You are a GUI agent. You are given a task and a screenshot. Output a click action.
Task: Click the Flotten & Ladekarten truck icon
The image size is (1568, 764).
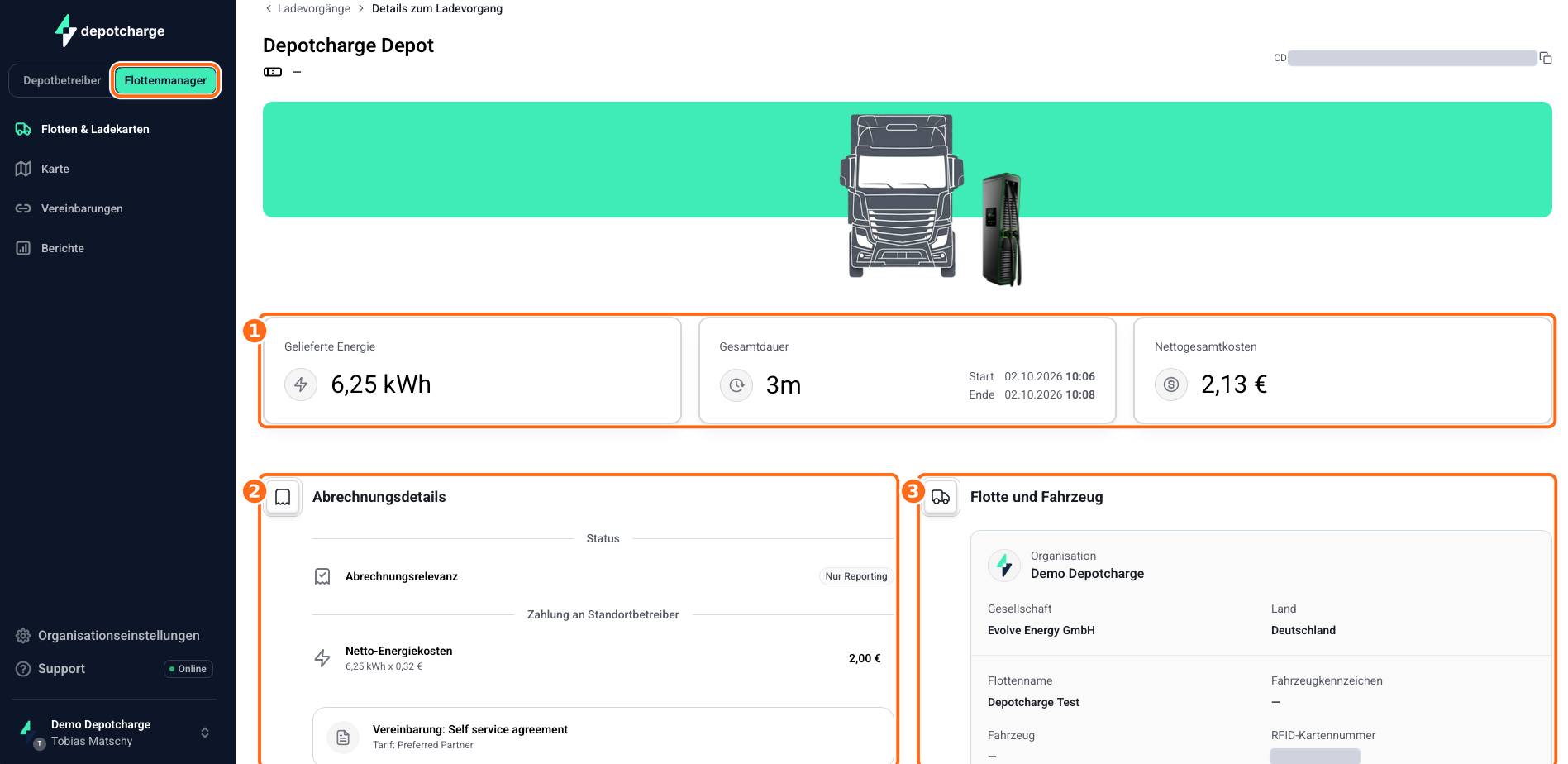(23, 129)
